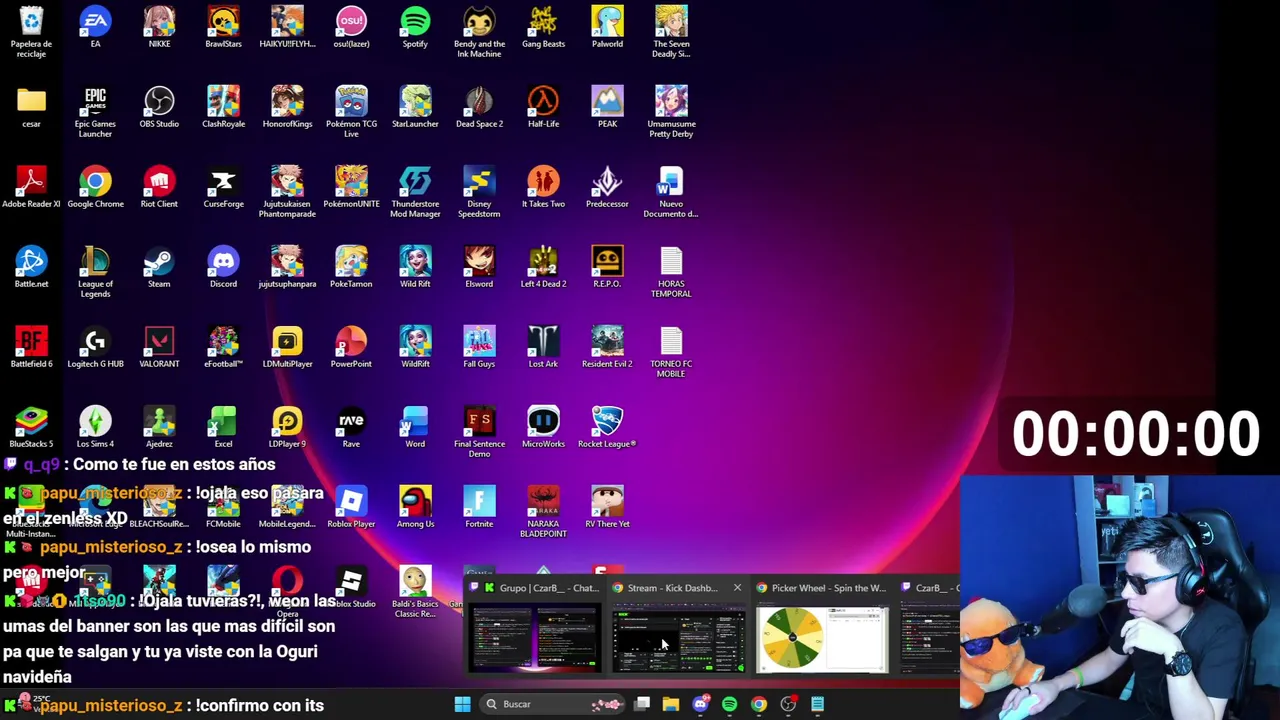Image resolution: width=1280 pixels, height=720 pixels.
Task: Select the Gang Beasts desktop icon
Action: coord(543,27)
